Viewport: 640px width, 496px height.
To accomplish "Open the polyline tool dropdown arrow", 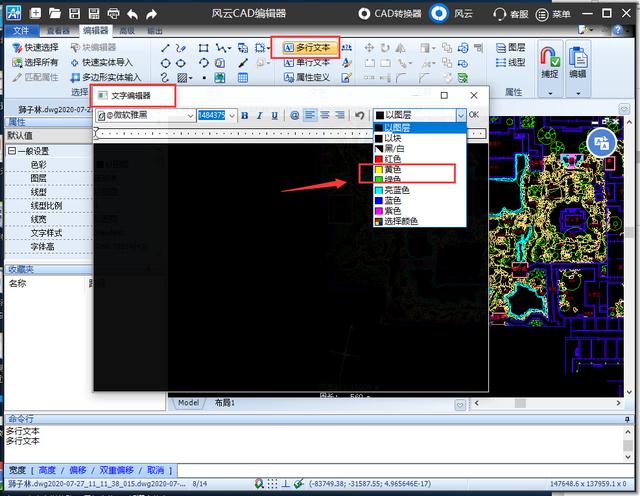I will pos(229,49).
